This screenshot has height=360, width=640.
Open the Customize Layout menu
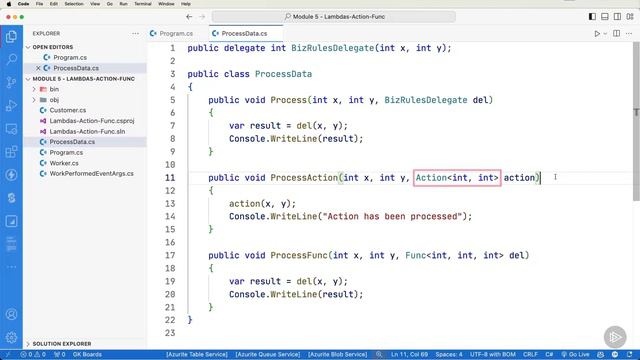pos(630,17)
